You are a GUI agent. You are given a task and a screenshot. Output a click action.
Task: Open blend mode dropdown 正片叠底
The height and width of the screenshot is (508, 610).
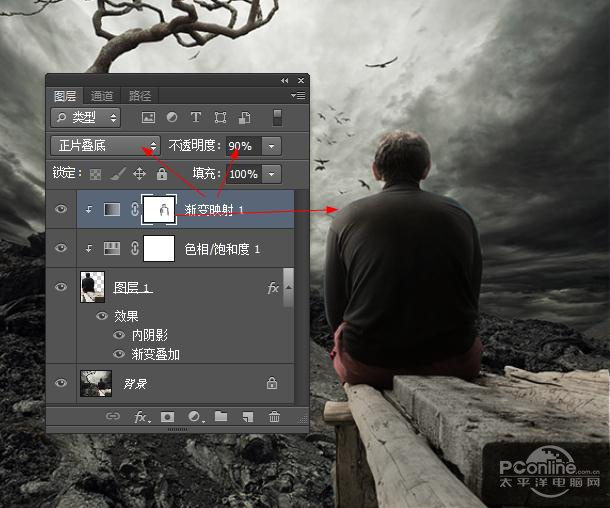pyautogui.click(x=105, y=146)
